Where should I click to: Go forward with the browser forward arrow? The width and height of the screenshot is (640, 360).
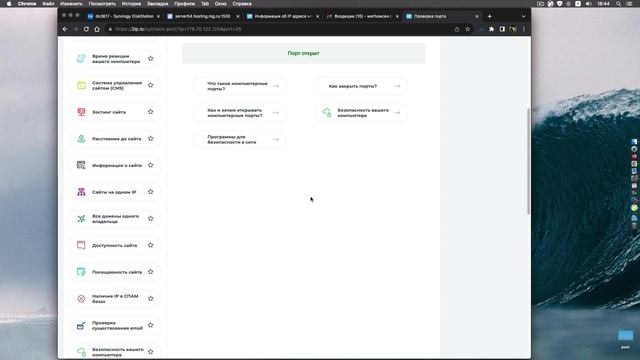(76, 29)
